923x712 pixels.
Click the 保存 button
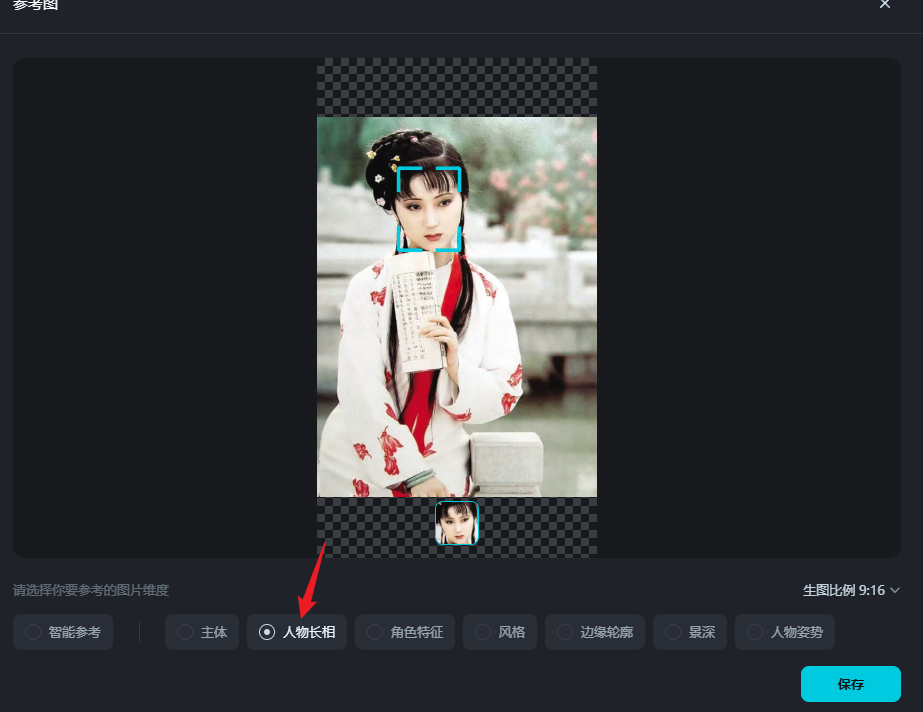850,684
